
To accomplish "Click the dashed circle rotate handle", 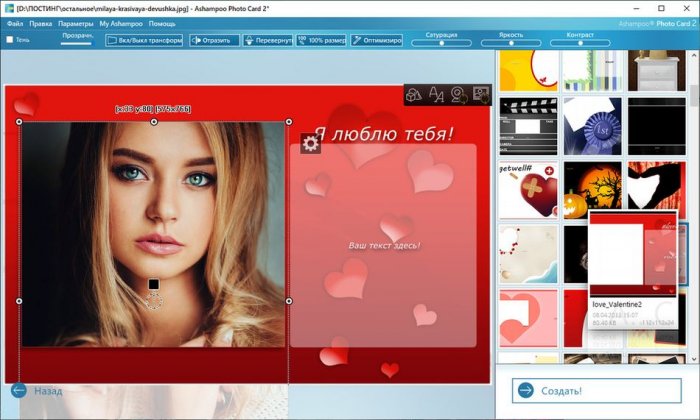I will (x=154, y=301).
